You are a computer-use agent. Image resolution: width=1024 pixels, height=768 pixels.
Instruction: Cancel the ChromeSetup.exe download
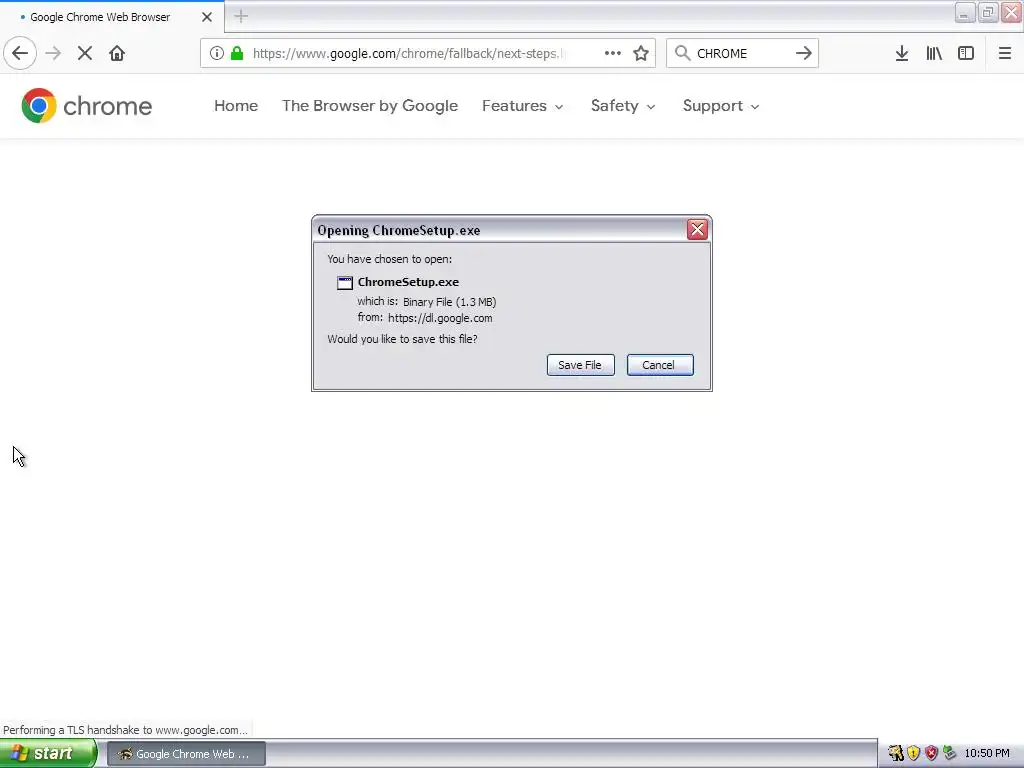(660, 365)
